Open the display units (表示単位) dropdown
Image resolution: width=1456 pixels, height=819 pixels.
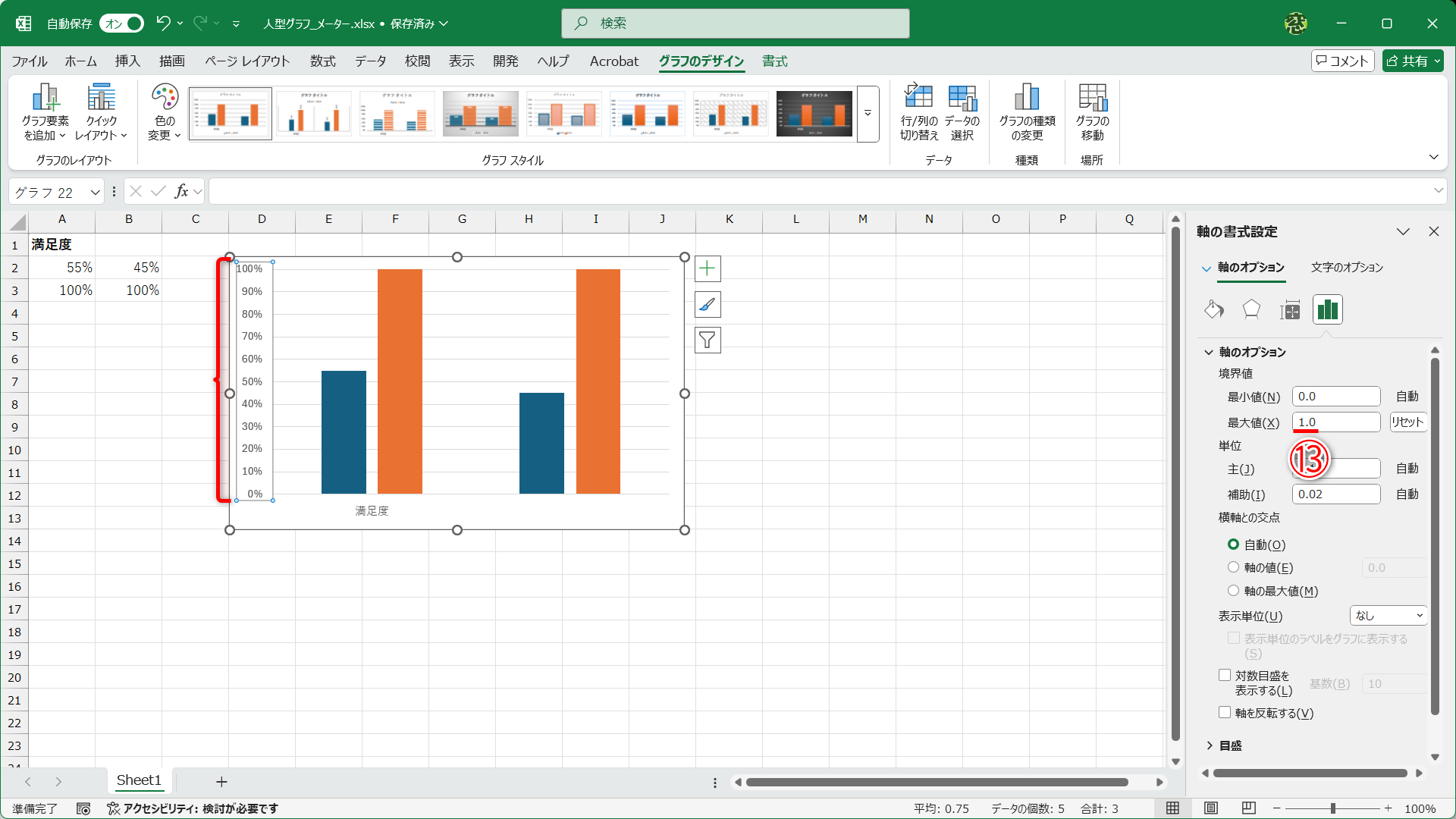pyautogui.click(x=1388, y=616)
